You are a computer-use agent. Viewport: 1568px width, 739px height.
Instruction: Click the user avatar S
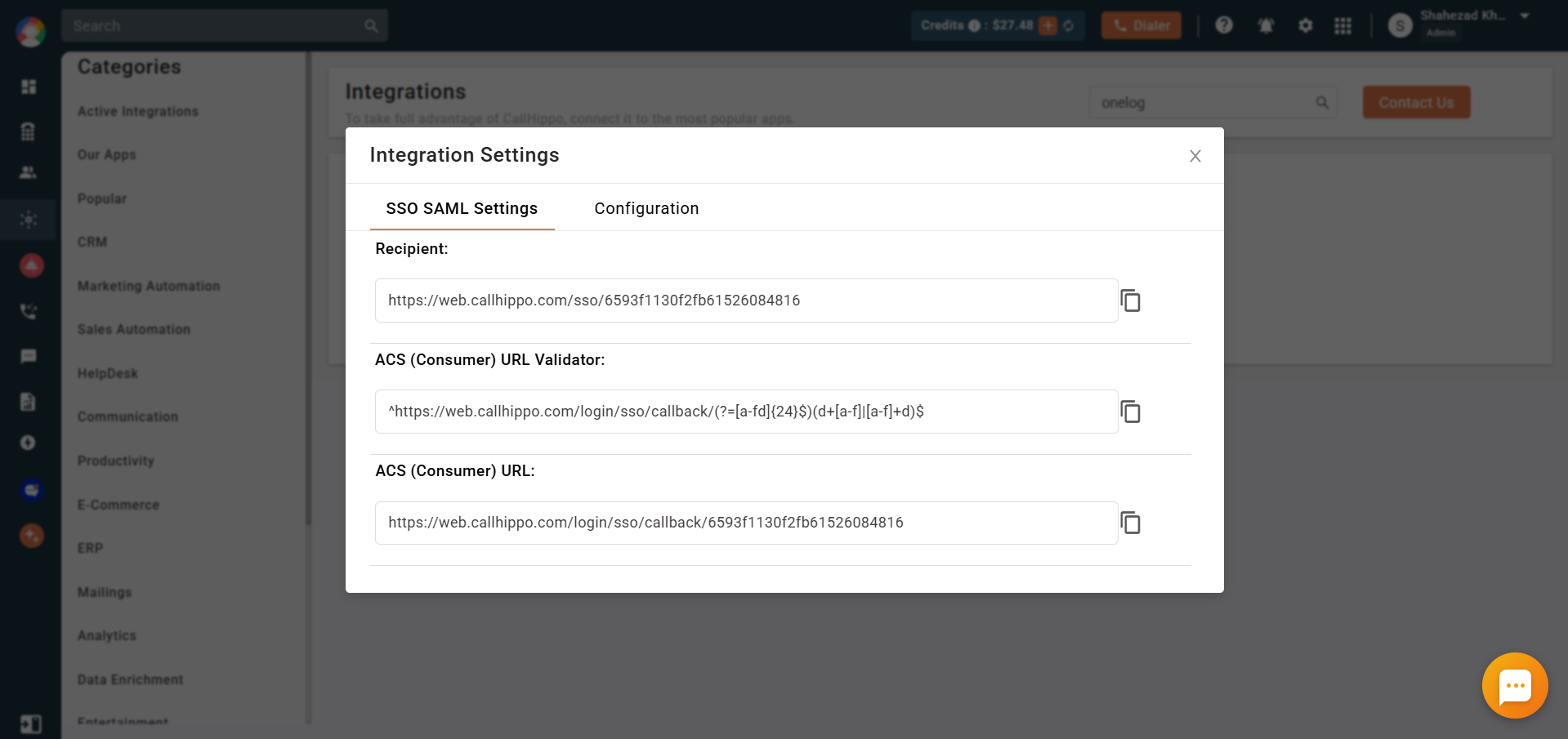pyautogui.click(x=1400, y=26)
